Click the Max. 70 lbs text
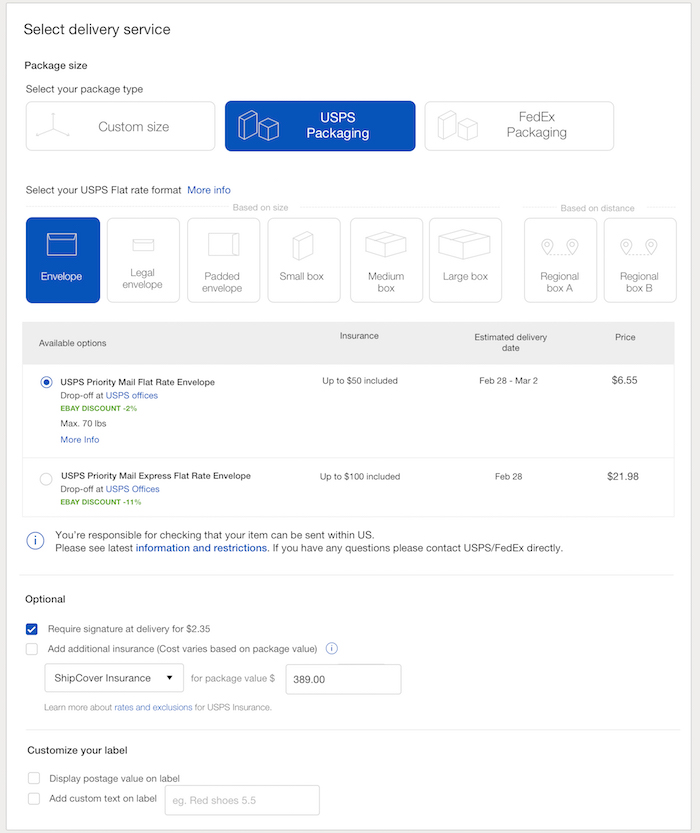The width and height of the screenshot is (700, 833). point(83,423)
